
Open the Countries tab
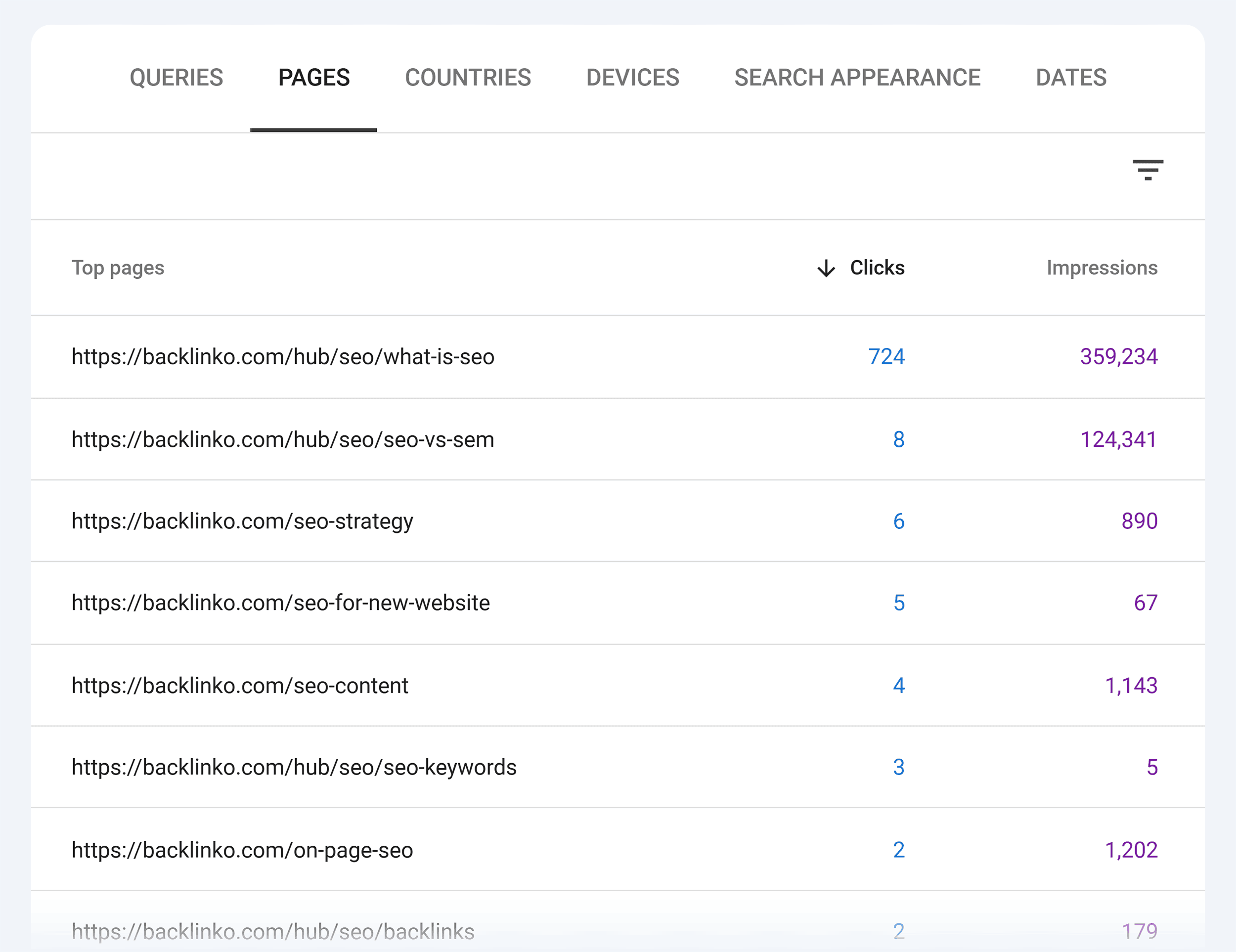(468, 78)
